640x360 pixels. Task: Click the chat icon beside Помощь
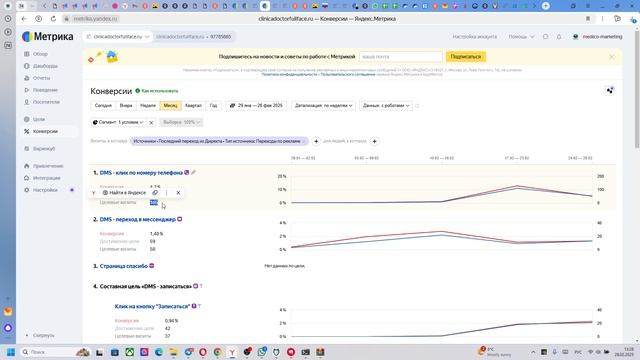coord(545,37)
